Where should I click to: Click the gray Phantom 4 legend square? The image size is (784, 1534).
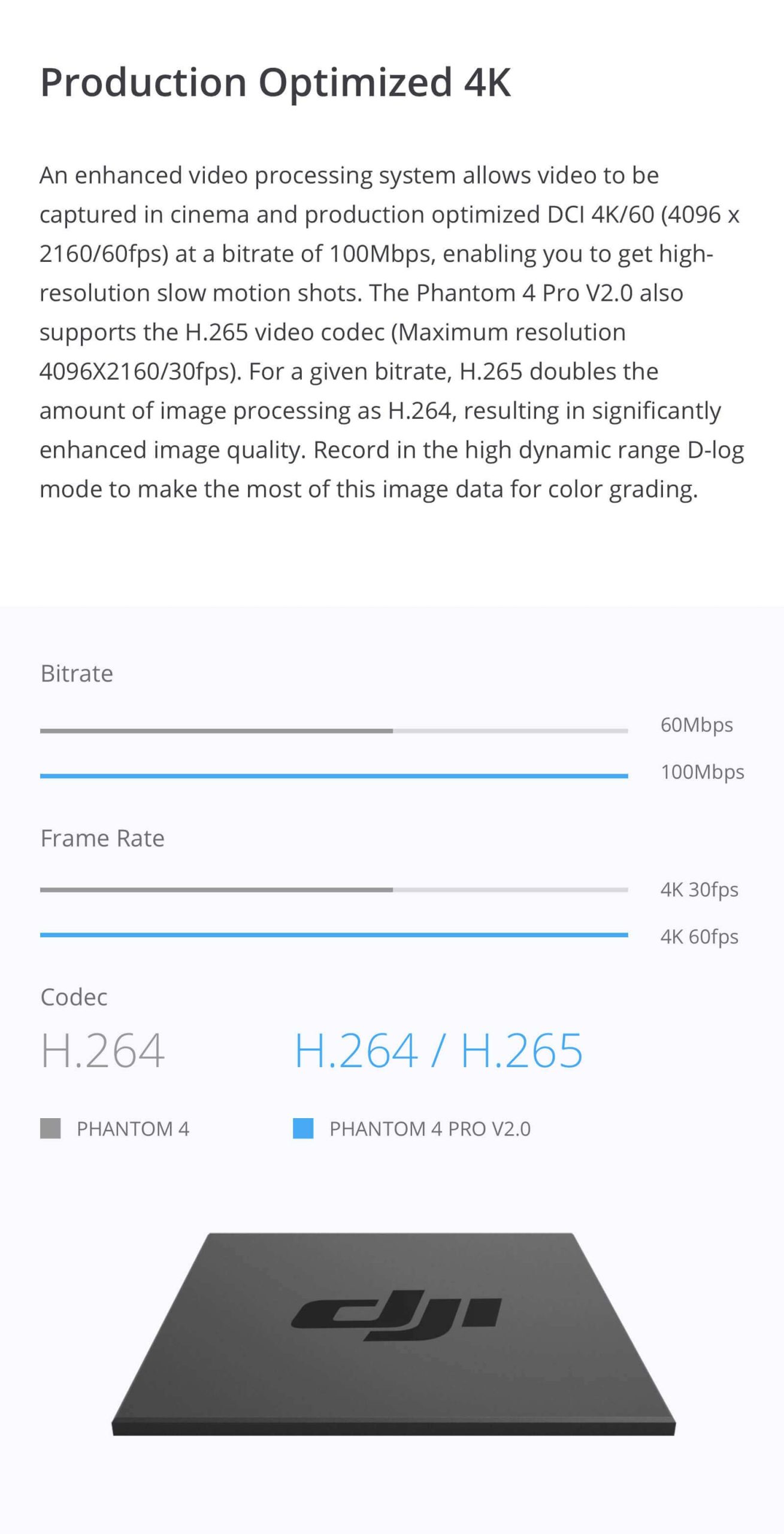tap(50, 1128)
